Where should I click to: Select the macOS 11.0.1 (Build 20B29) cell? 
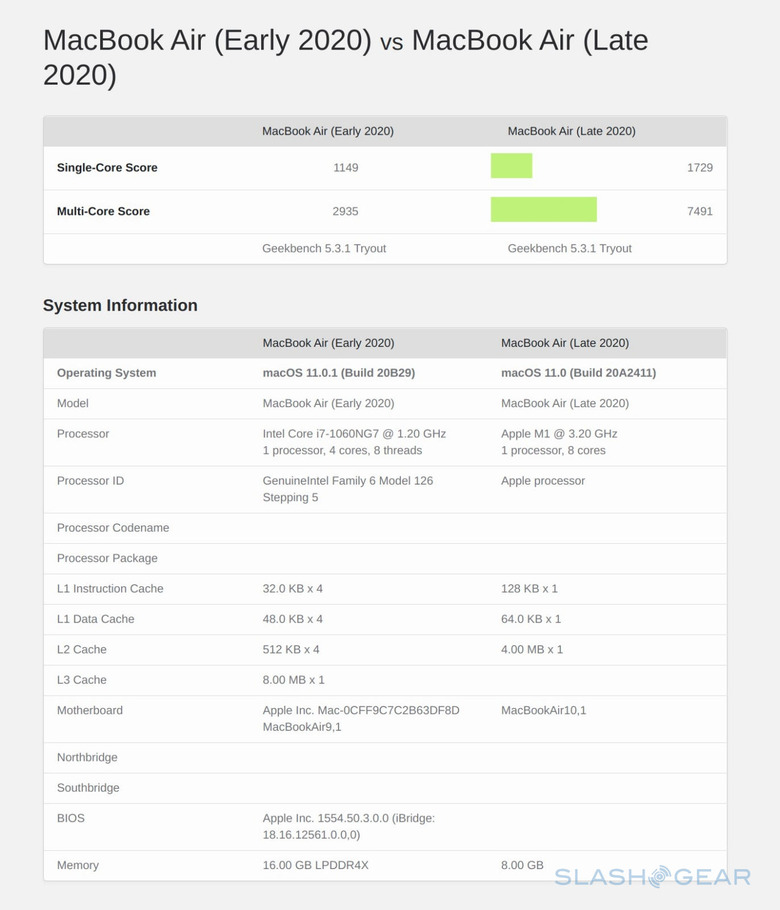click(x=338, y=373)
